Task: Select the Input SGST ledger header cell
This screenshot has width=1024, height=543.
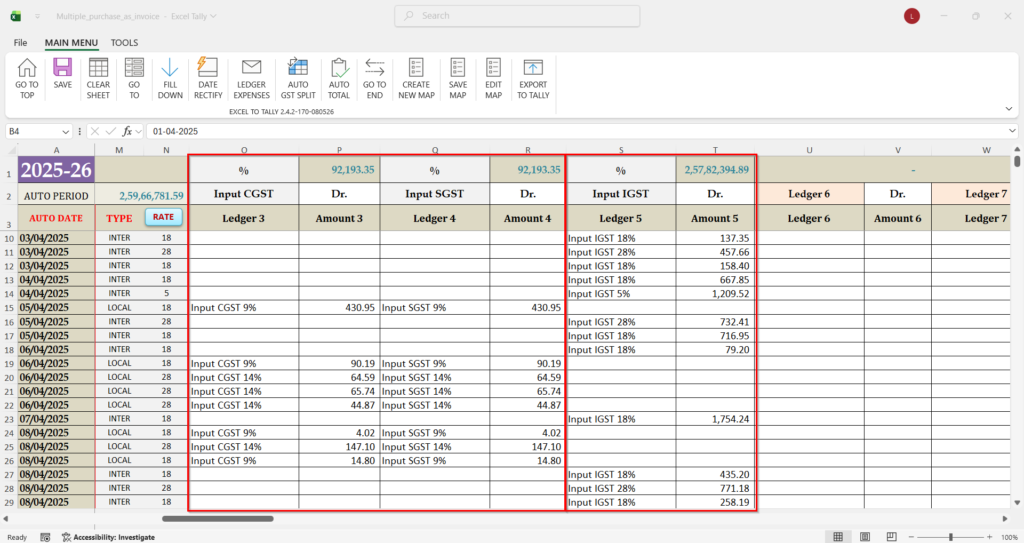Action: point(434,194)
